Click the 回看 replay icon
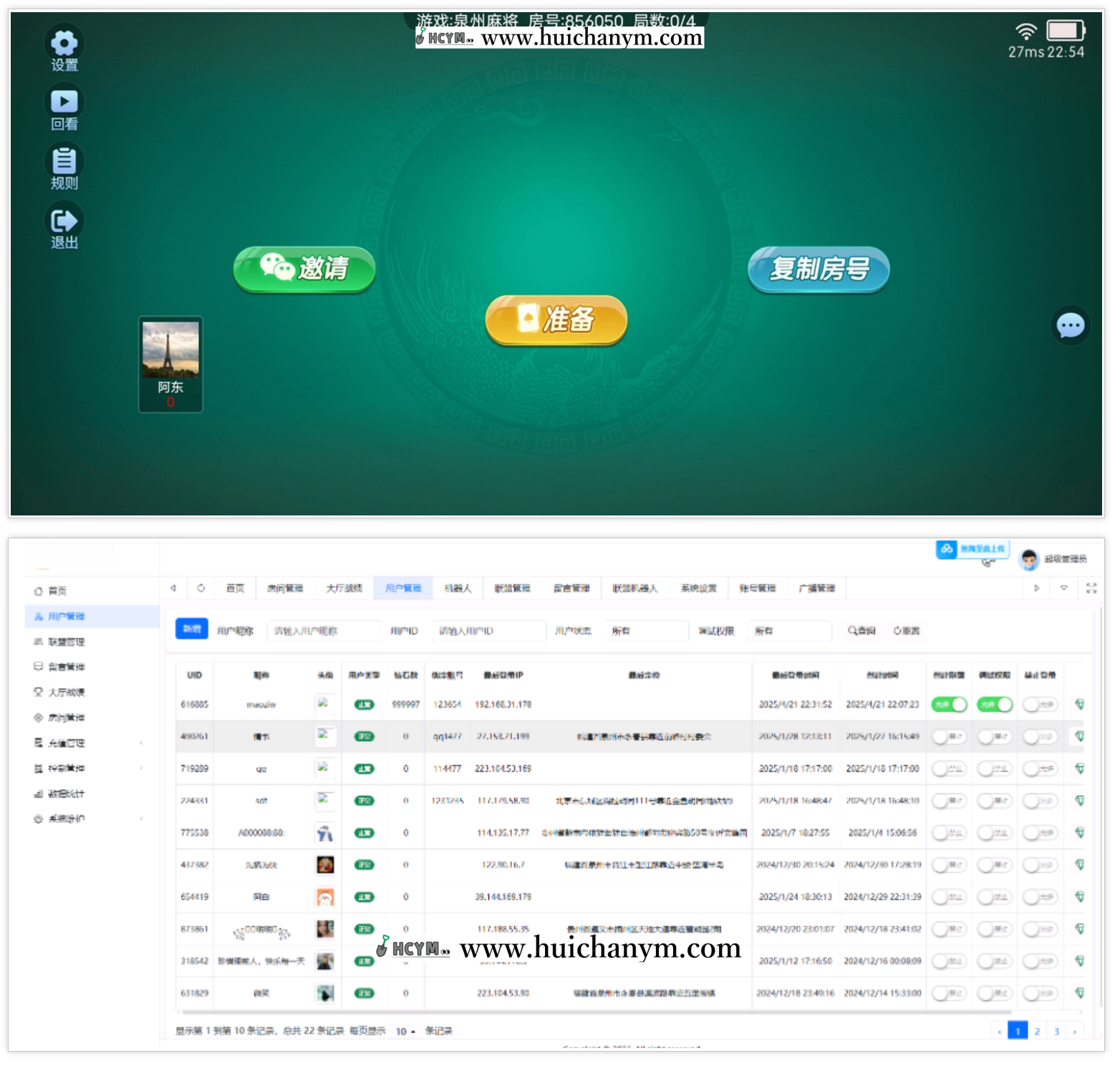This screenshot has width=1120, height=1071. (x=64, y=102)
